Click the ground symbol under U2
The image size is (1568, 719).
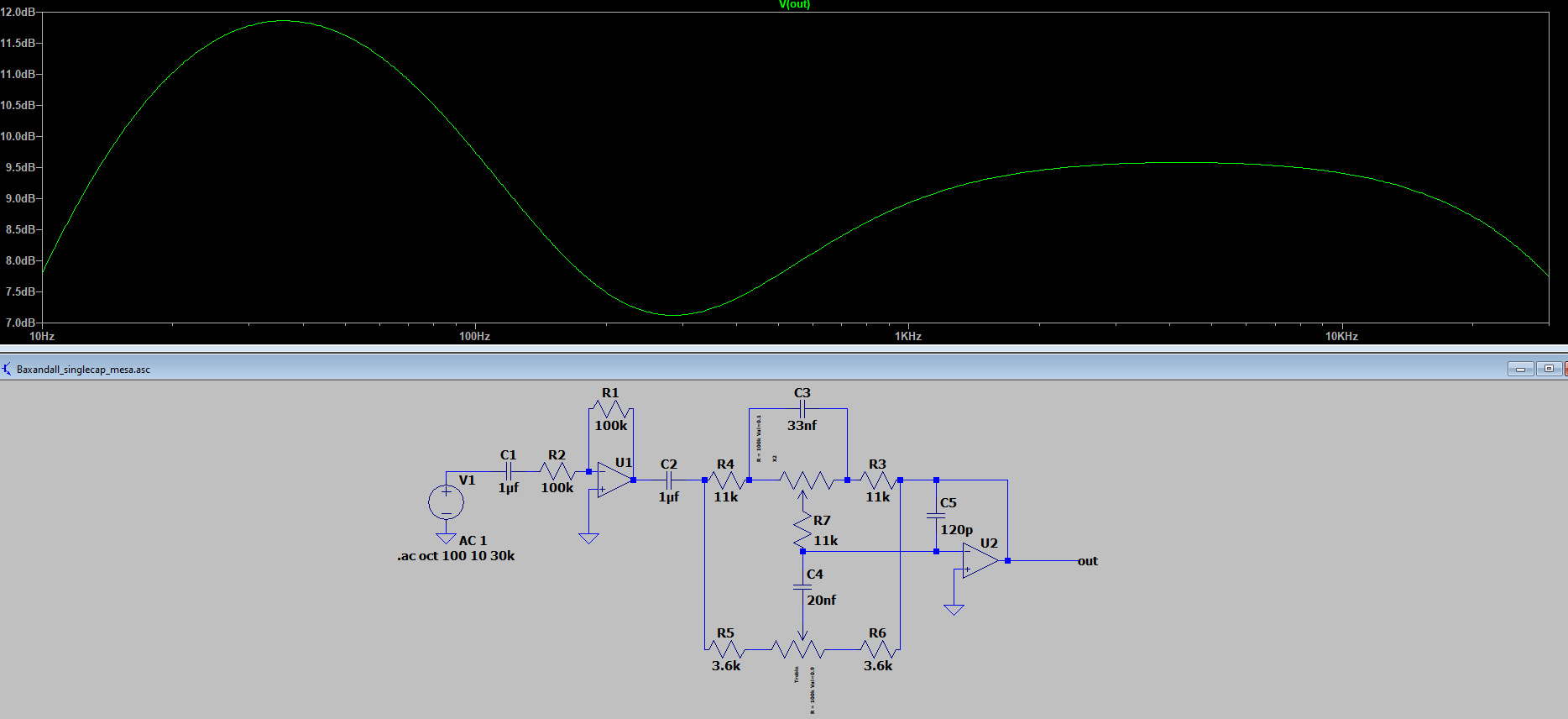click(954, 610)
